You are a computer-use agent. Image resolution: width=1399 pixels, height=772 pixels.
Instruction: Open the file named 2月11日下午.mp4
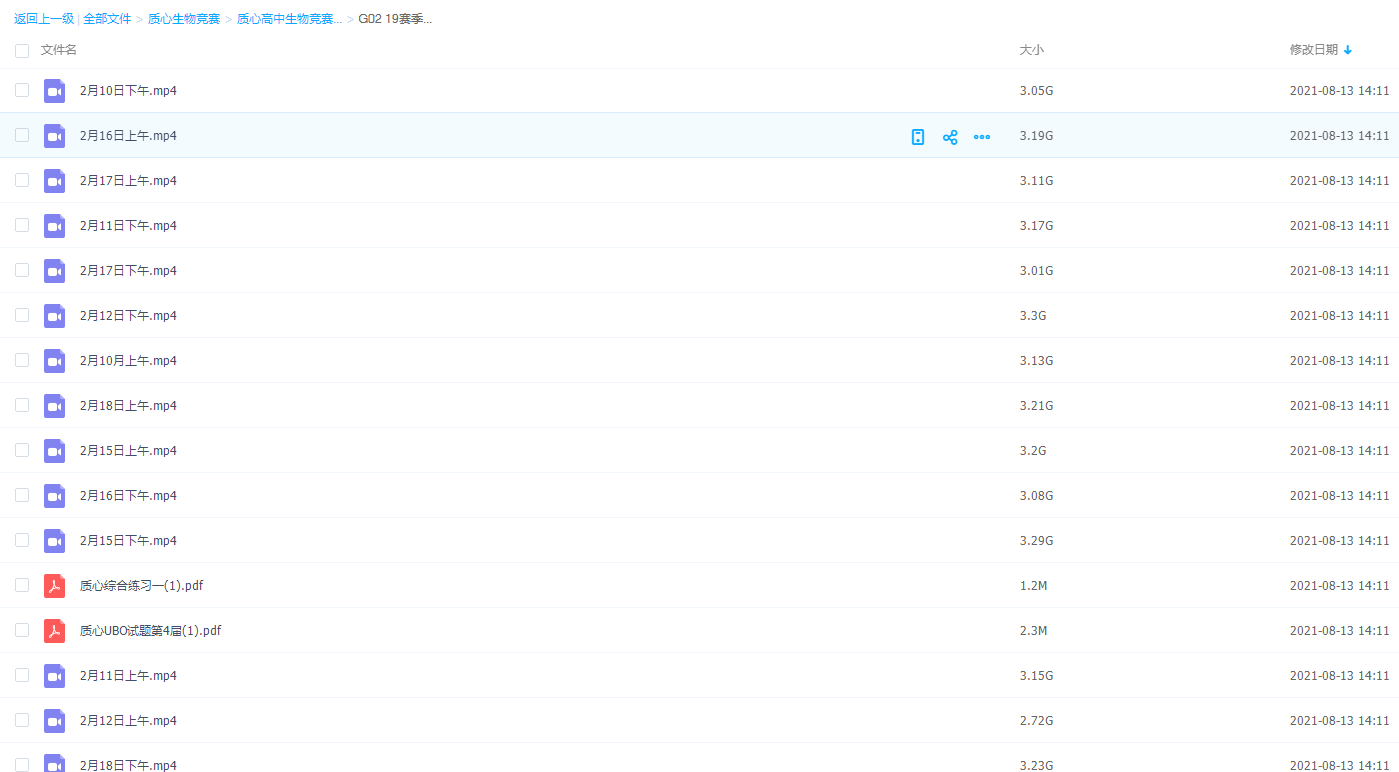[x=128, y=226]
